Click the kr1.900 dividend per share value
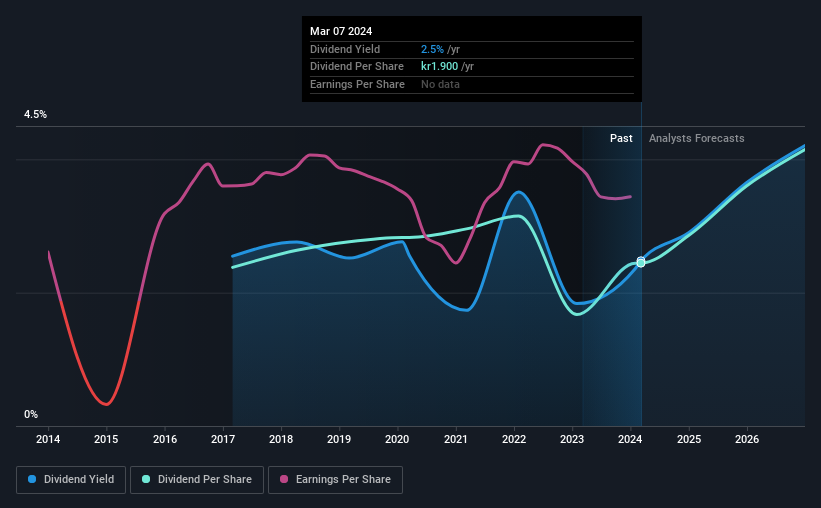Image resolution: width=821 pixels, height=508 pixels. click(439, 67)
